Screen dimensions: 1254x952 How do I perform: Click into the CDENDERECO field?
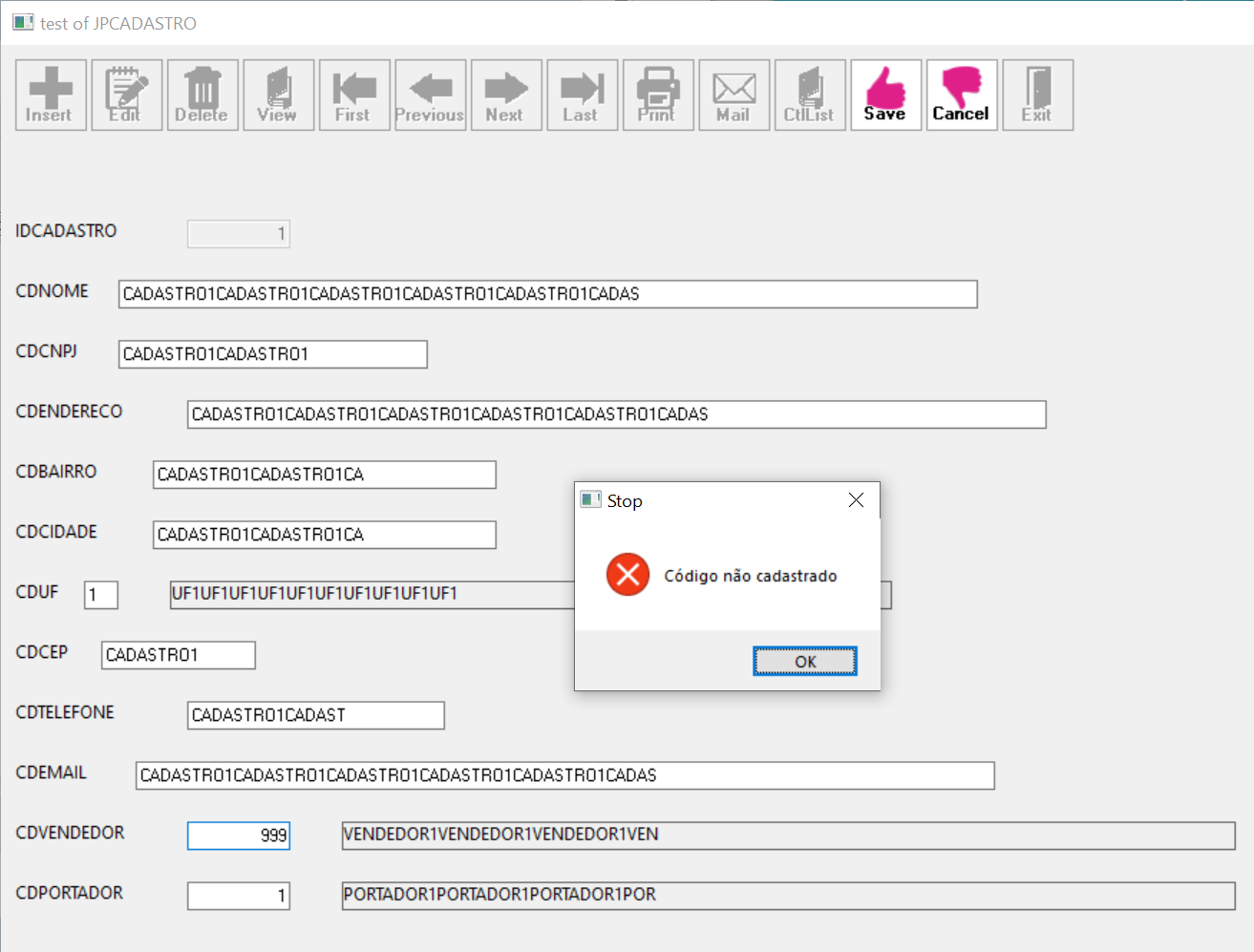click(x=617, y=414)
